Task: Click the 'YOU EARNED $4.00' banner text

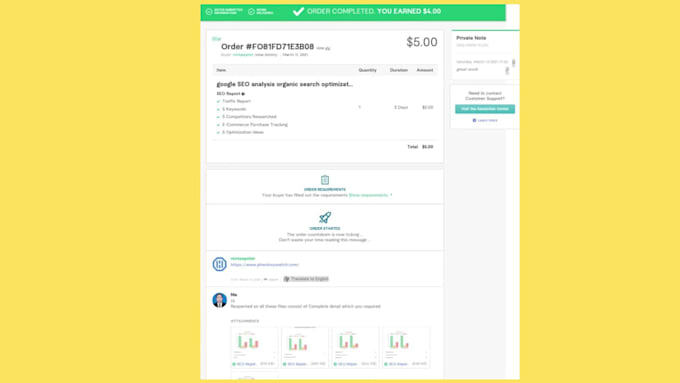Action: [409, 12]
